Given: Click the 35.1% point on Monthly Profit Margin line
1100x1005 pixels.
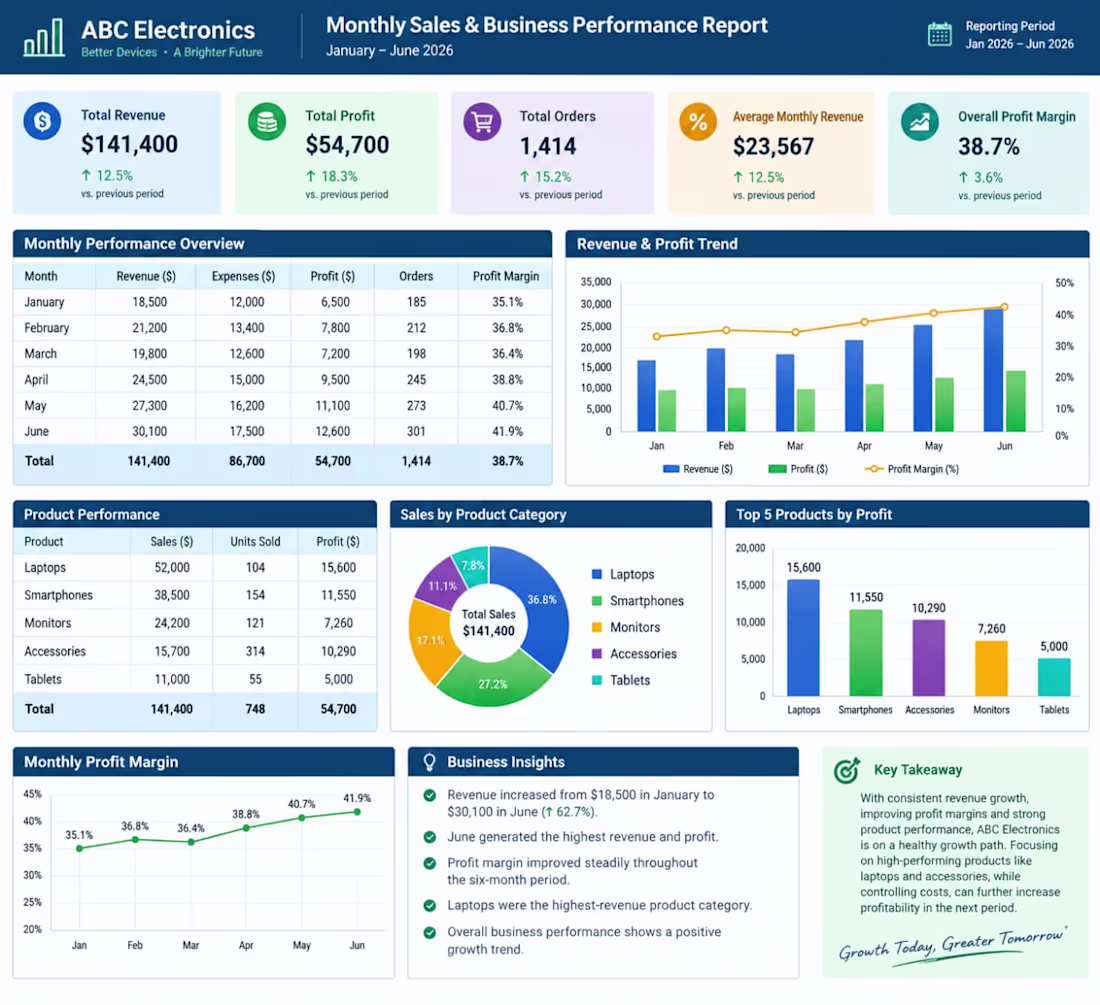Looking at the screenshot, I should coord(79,849).
